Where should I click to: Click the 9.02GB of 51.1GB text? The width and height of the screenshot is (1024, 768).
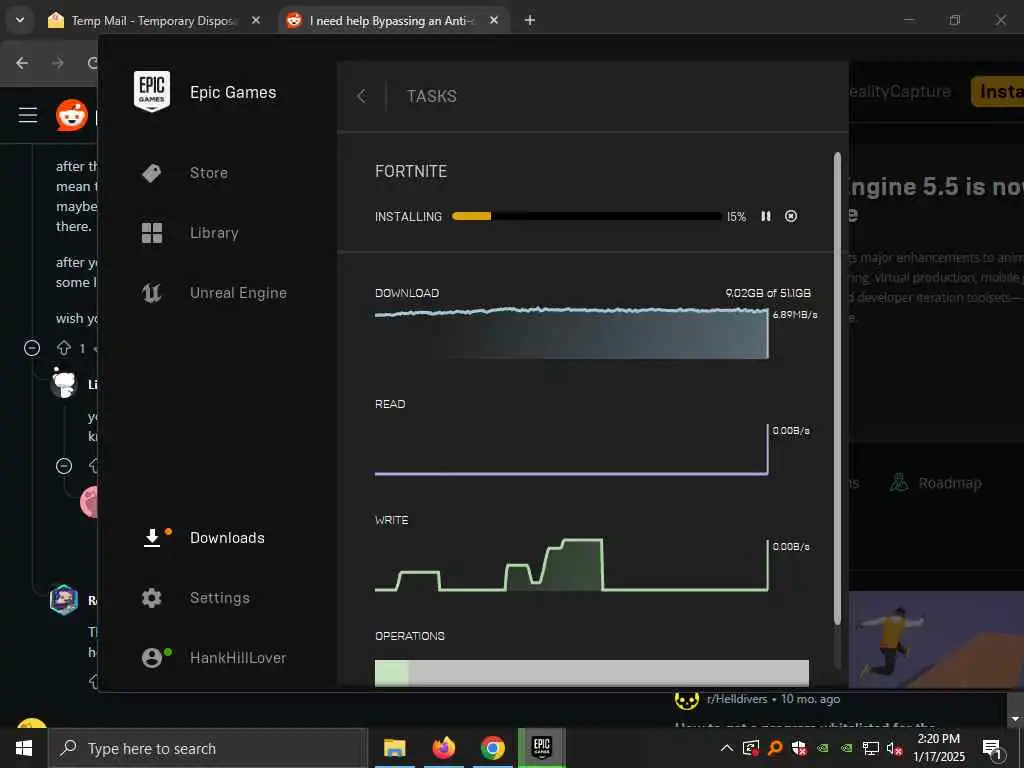pos(768,293)
